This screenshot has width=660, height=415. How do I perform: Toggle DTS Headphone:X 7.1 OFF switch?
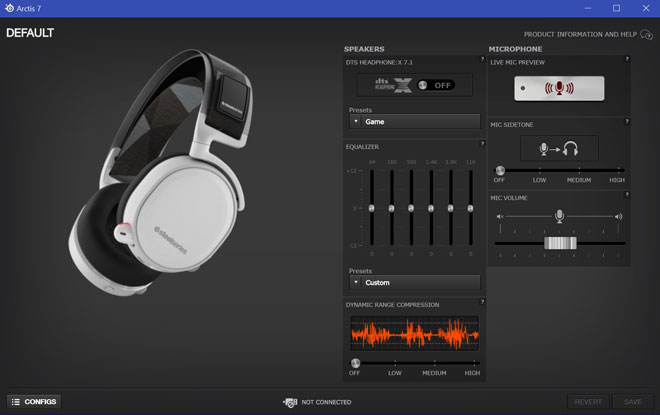pos(436,85)
